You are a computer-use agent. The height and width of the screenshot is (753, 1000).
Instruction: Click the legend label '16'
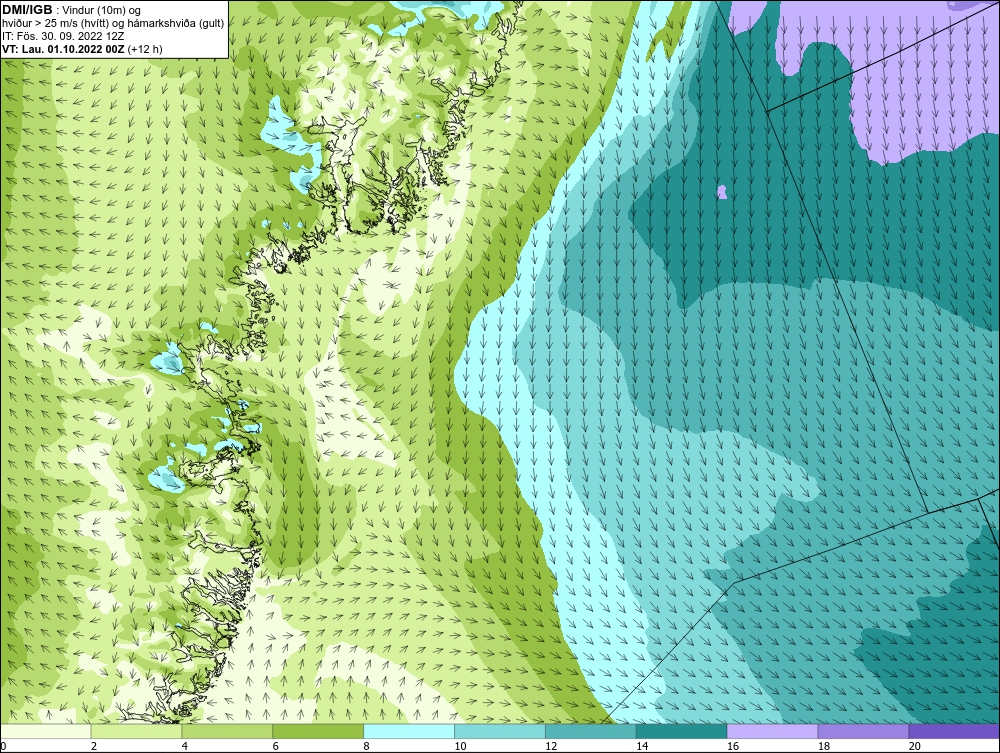733,746
